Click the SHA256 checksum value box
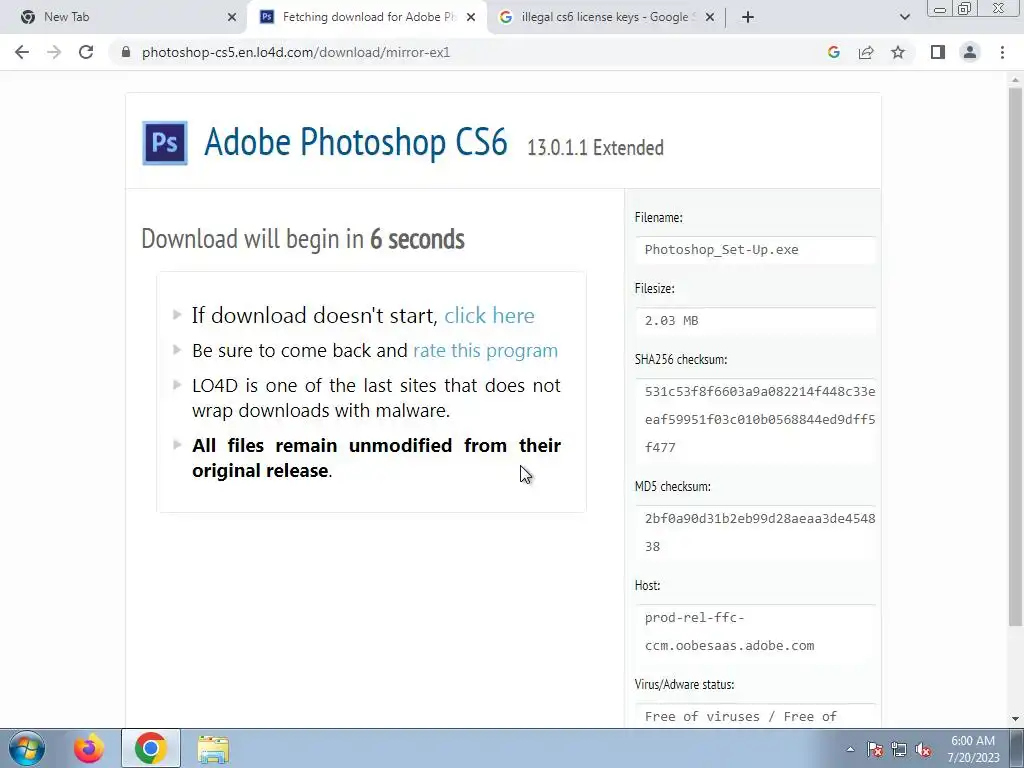1024x768 pixels. 755,420
